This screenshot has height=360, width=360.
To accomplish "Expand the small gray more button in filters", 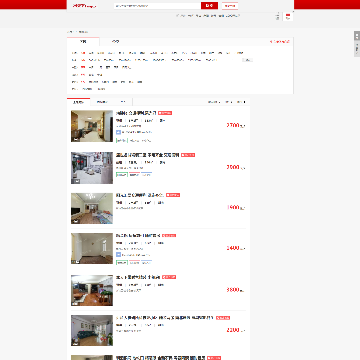I will coord(248,60).
